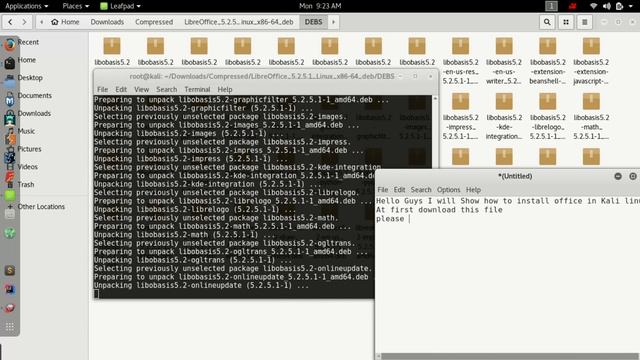The image size is (640, 360).
Task: Open the Leafpad app menu in top bar
Action: [x=120, y=6]
